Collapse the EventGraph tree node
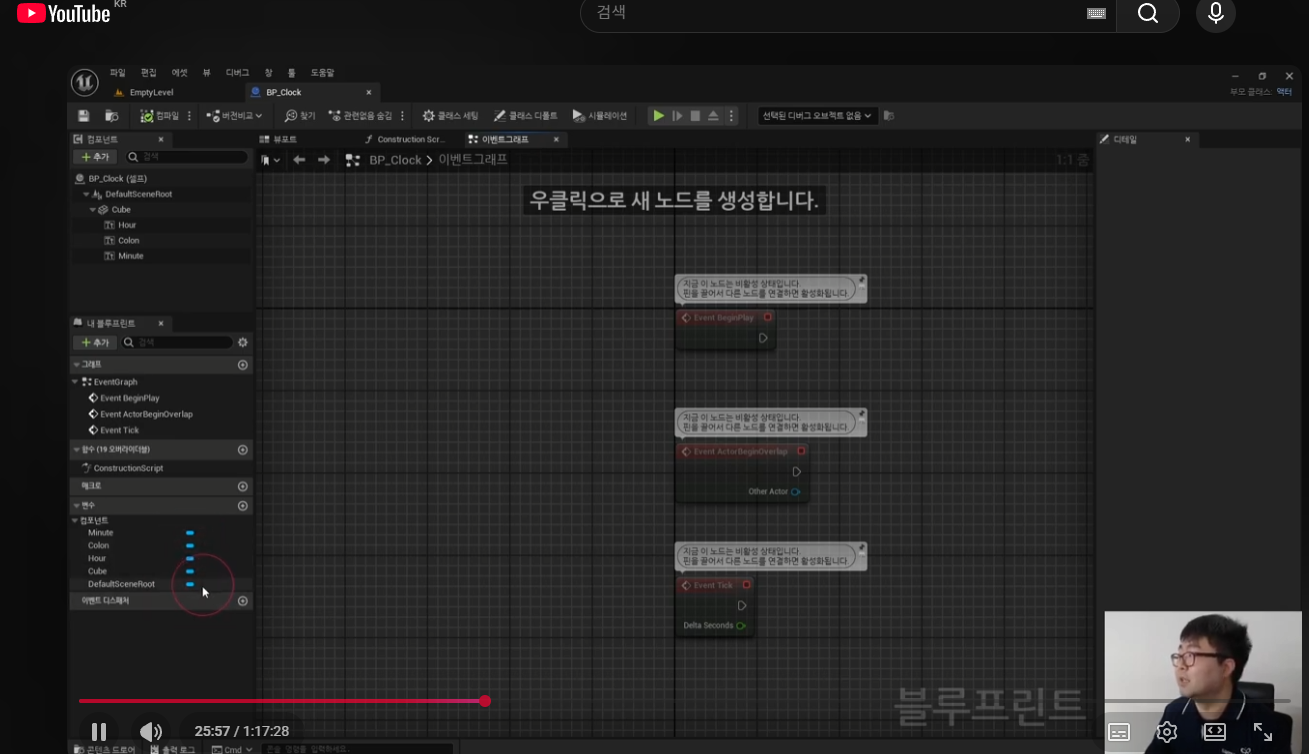 [75, 382]
